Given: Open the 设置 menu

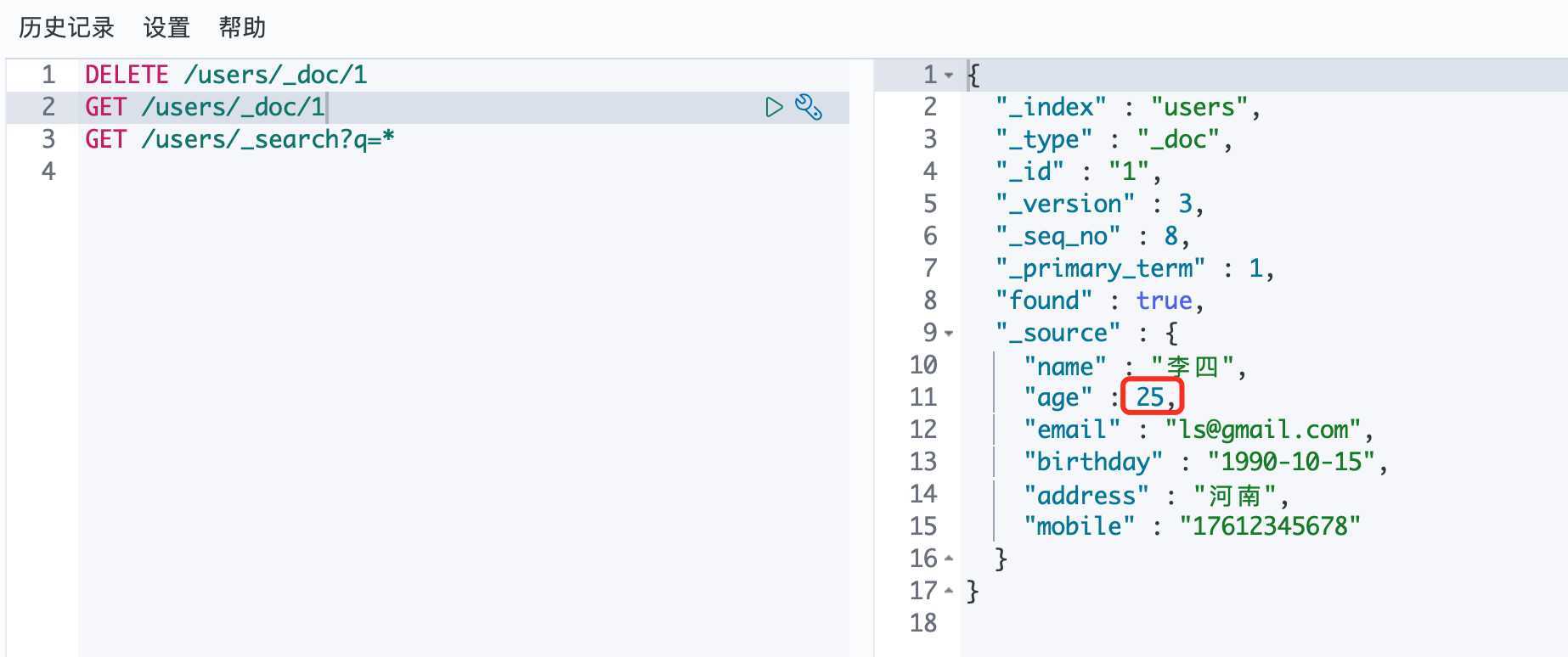Looking at the screenshot, I should pos(166,28).
